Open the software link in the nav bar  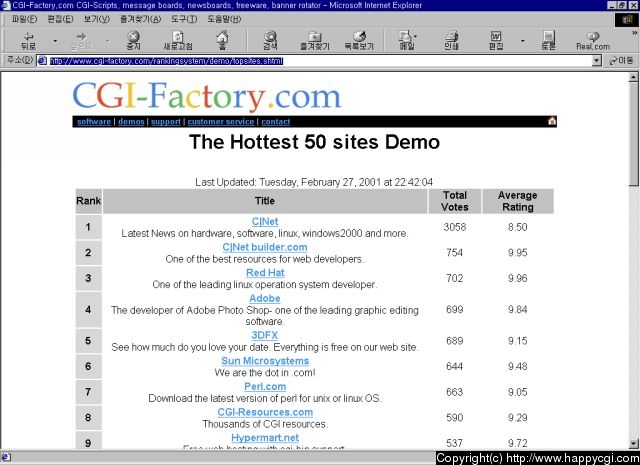point(94,121)
